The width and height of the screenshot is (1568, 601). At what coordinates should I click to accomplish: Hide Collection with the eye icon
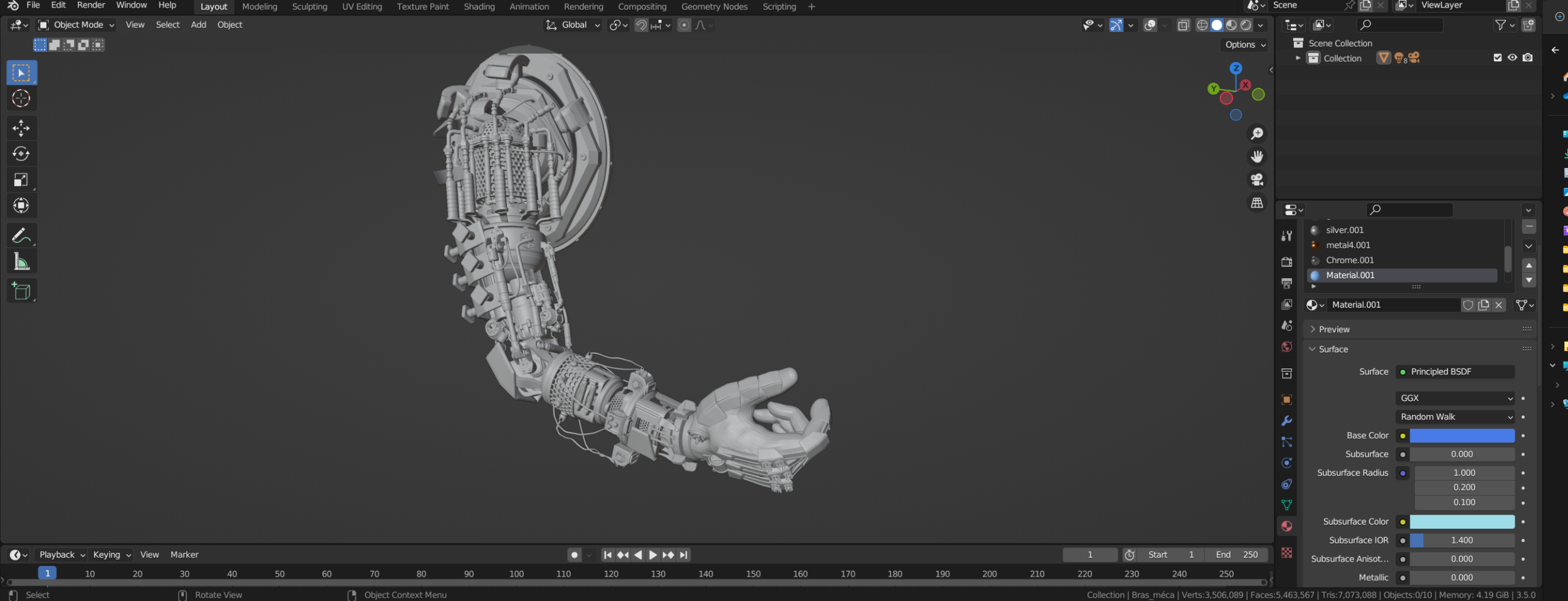click(x=1512, y=58)
